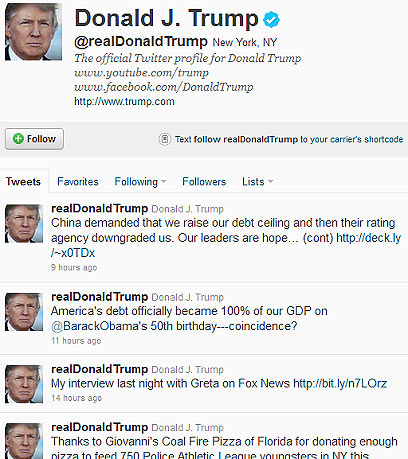Switch to the Favorites tab

coord(78,182)
